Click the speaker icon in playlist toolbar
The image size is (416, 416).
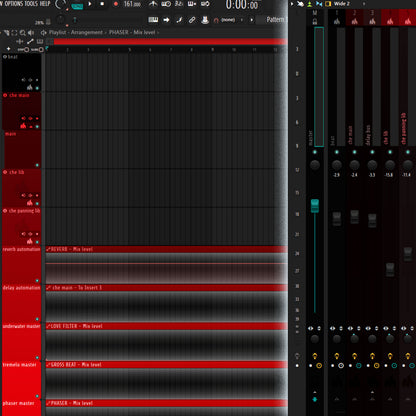pos(31,33)
